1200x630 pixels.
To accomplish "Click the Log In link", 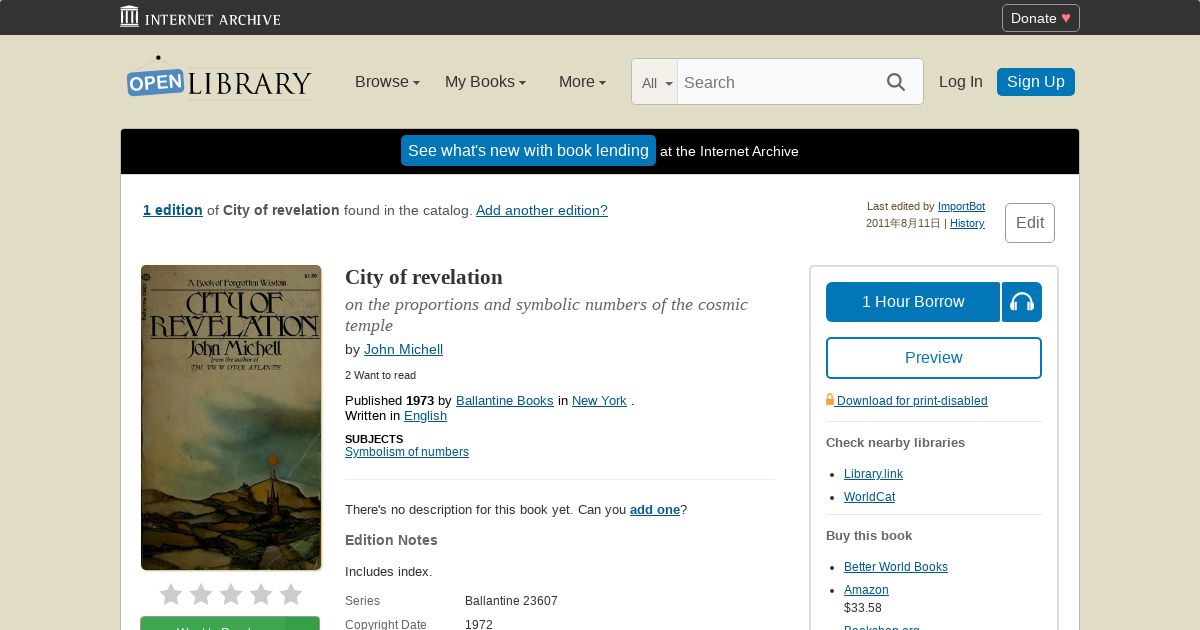I will pos(961,82).
